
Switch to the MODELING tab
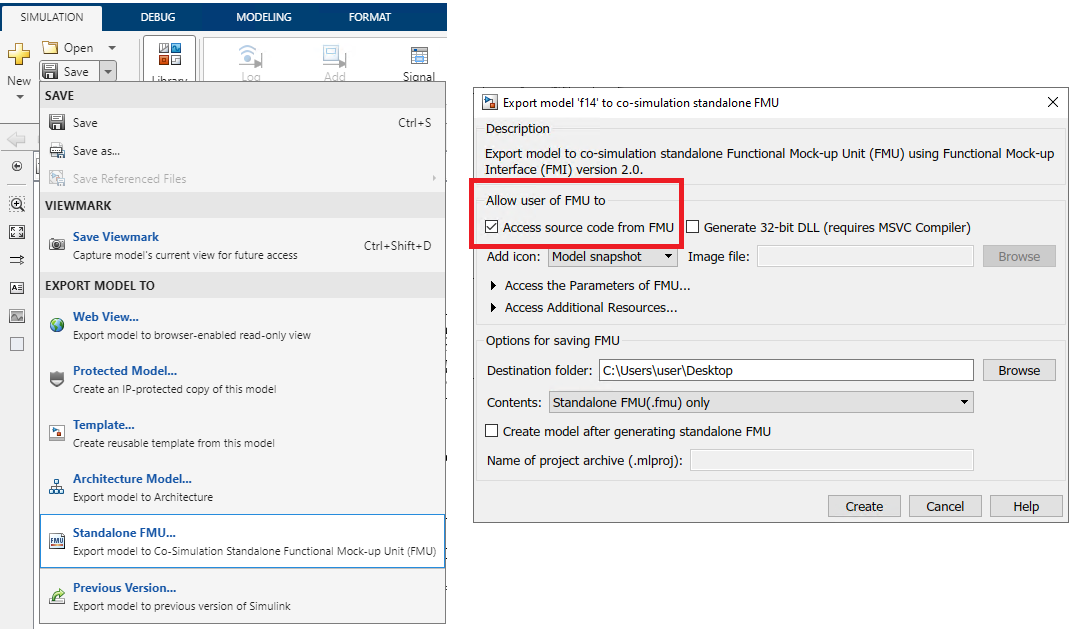coord(264,17)
